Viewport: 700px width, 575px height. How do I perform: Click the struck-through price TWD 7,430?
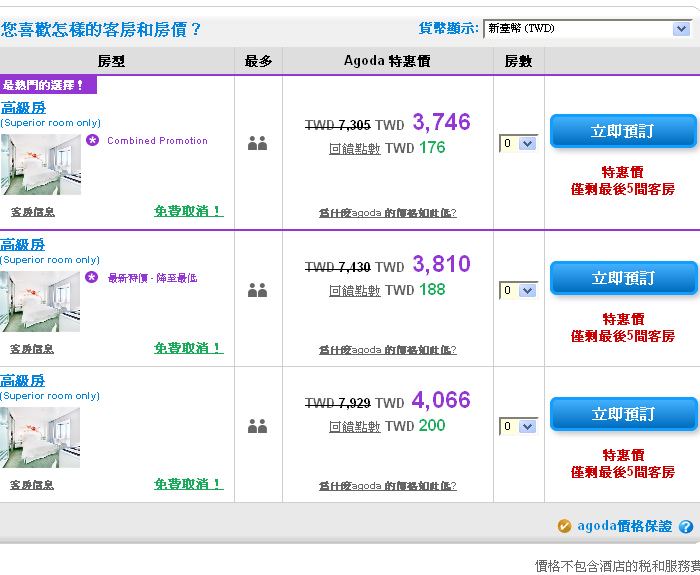(x=338, y=267)
